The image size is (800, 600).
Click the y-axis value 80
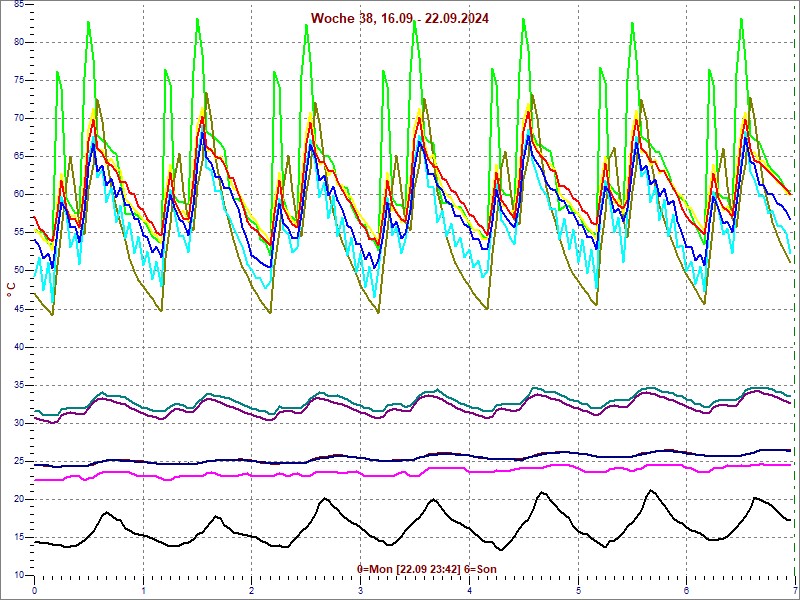tap(18, 42)
